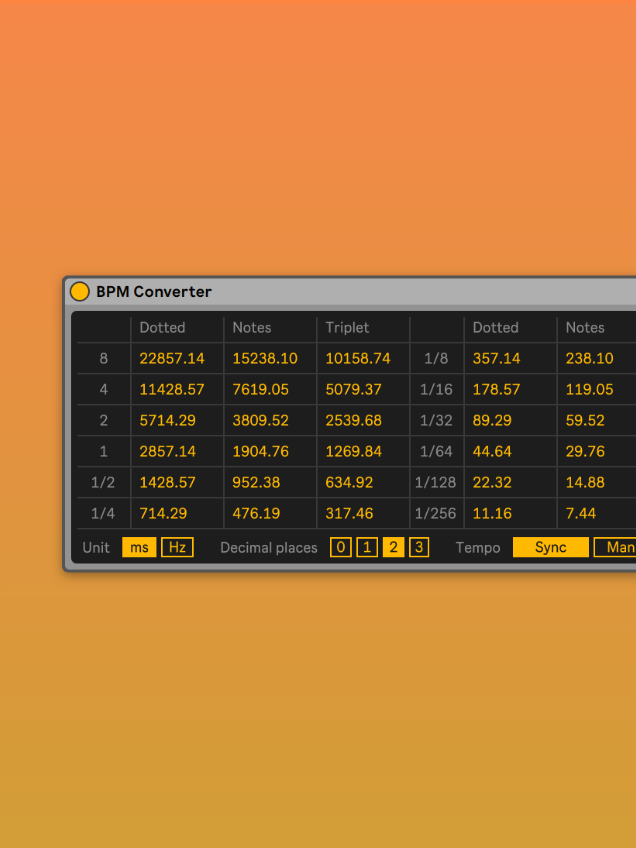Image resolution: width=636 pixels, height=848 pixels.
Task: Click the value 59.52
Action: tap(585, 420)
